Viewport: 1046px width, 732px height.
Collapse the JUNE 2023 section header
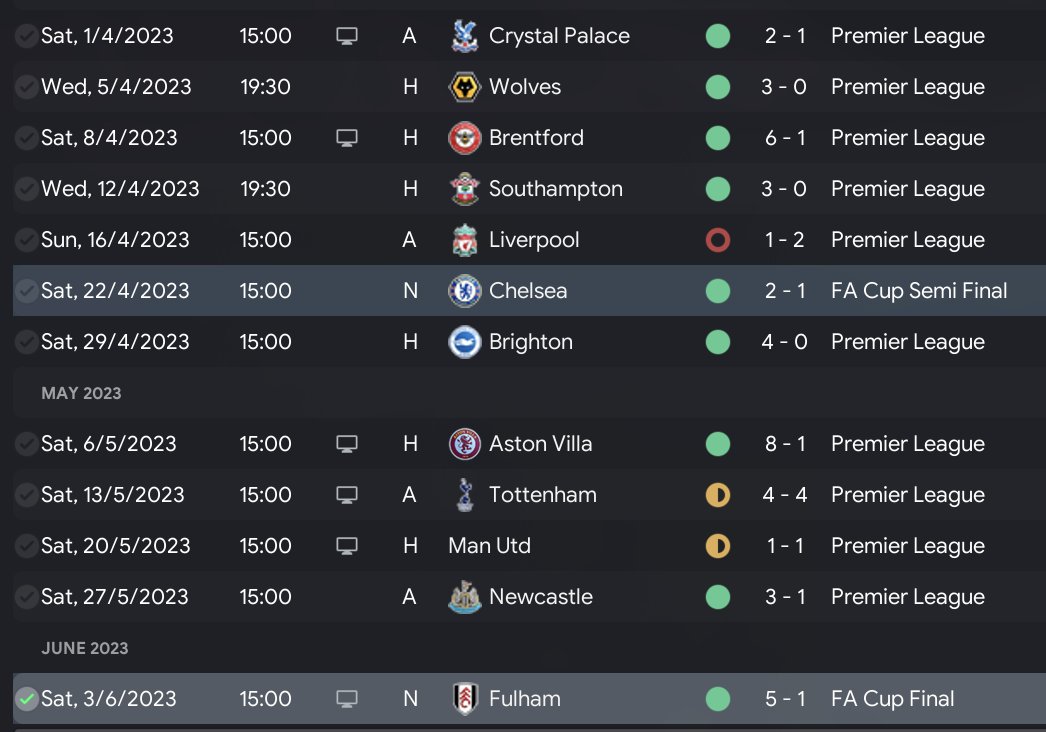[85, 648]
